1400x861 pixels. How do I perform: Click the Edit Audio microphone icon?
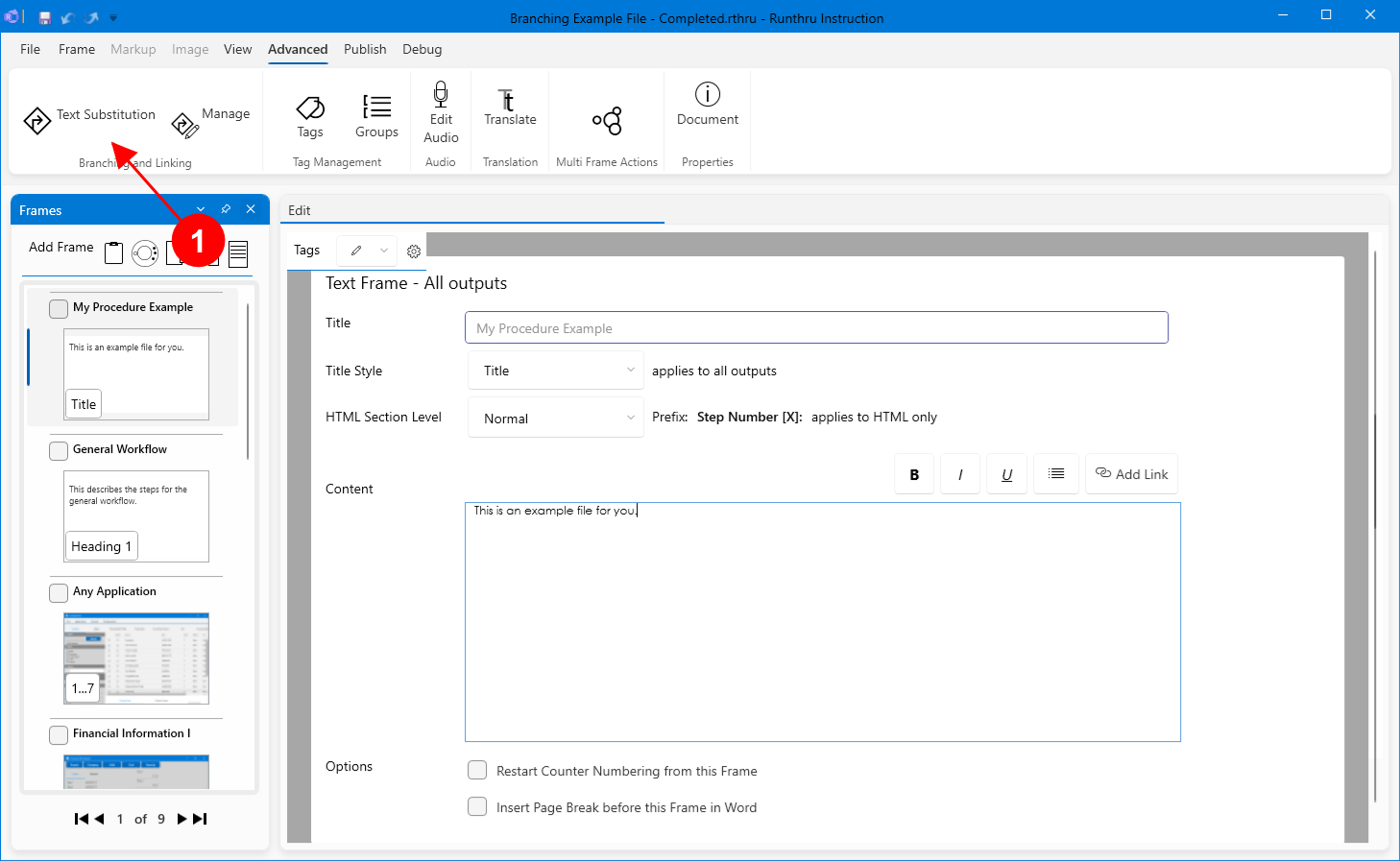[441, 94]
